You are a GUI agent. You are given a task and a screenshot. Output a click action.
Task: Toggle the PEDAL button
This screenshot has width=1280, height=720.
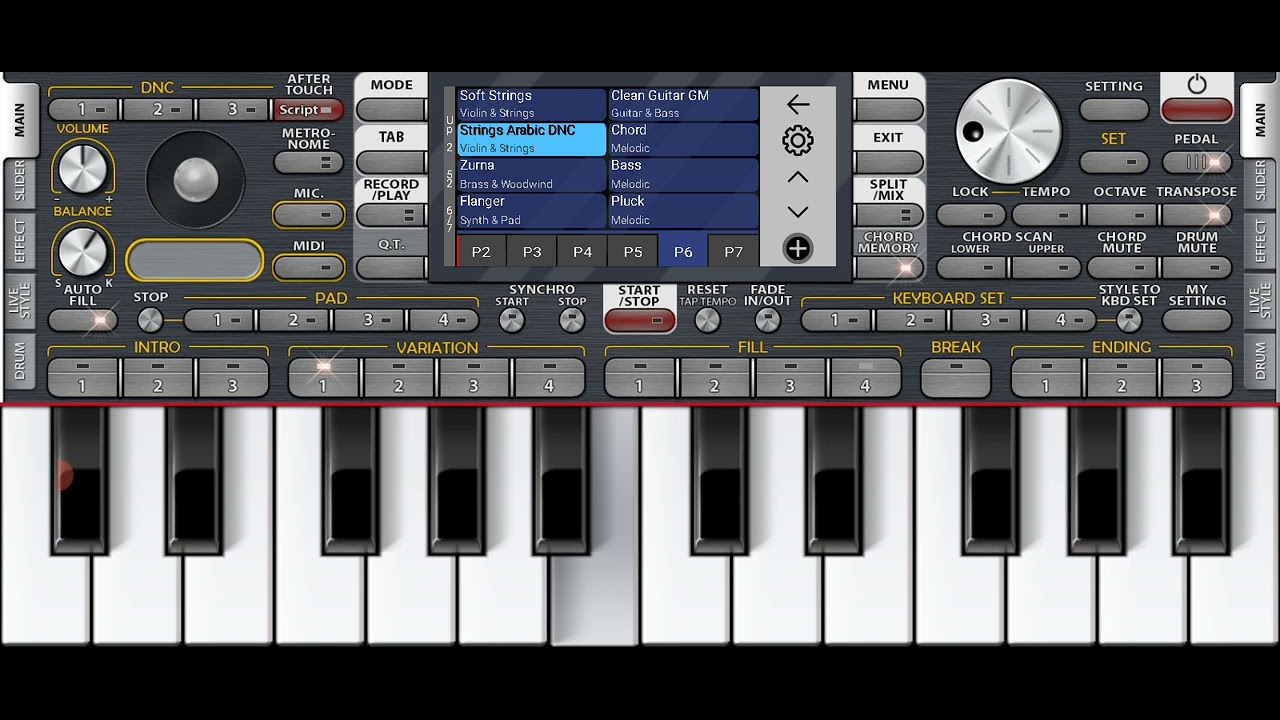(x=1197, y=162)
